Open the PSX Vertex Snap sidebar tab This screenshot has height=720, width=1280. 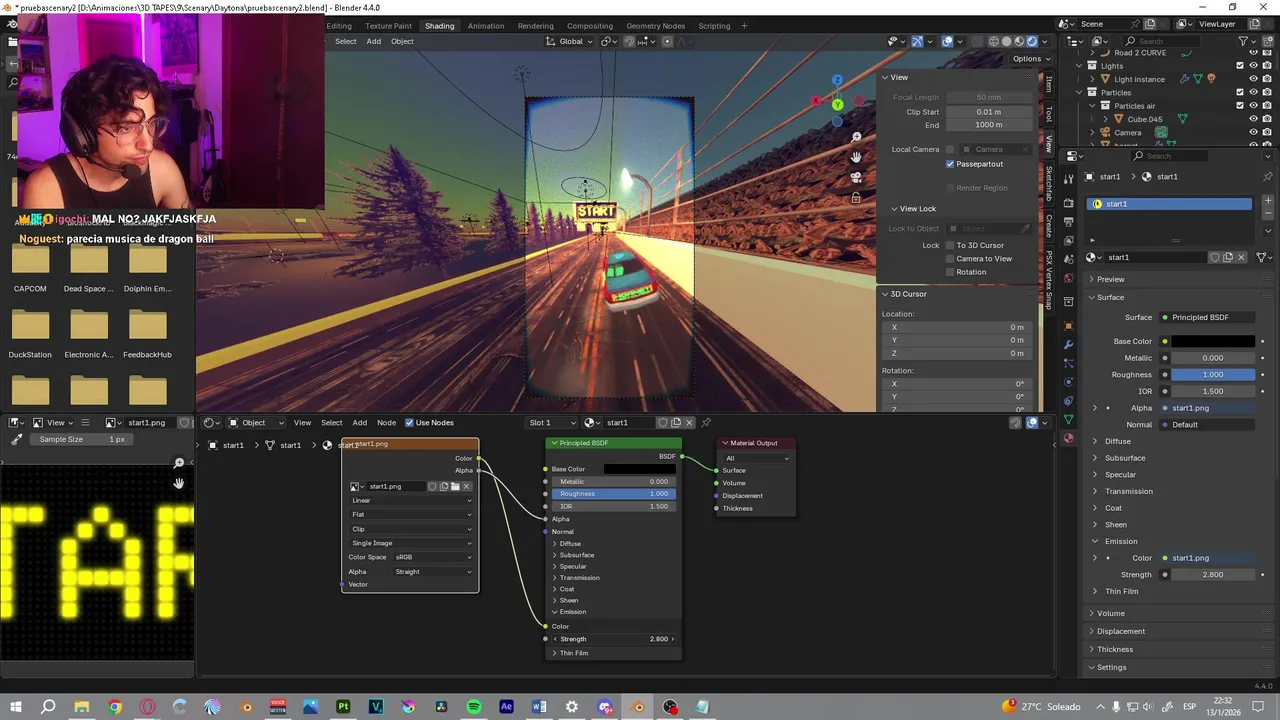pyautogui.click(x=1049, y=281)
